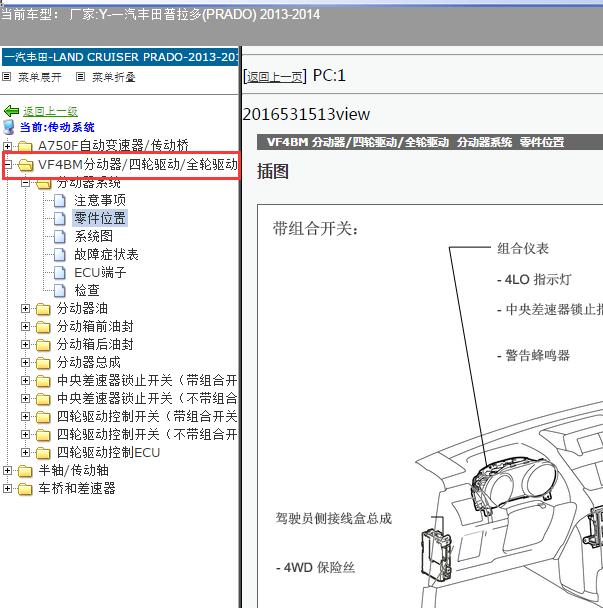Click 菜单展开 text button
Image resolution: width=603 pixels, height=608 pixels.
point(40,77)
